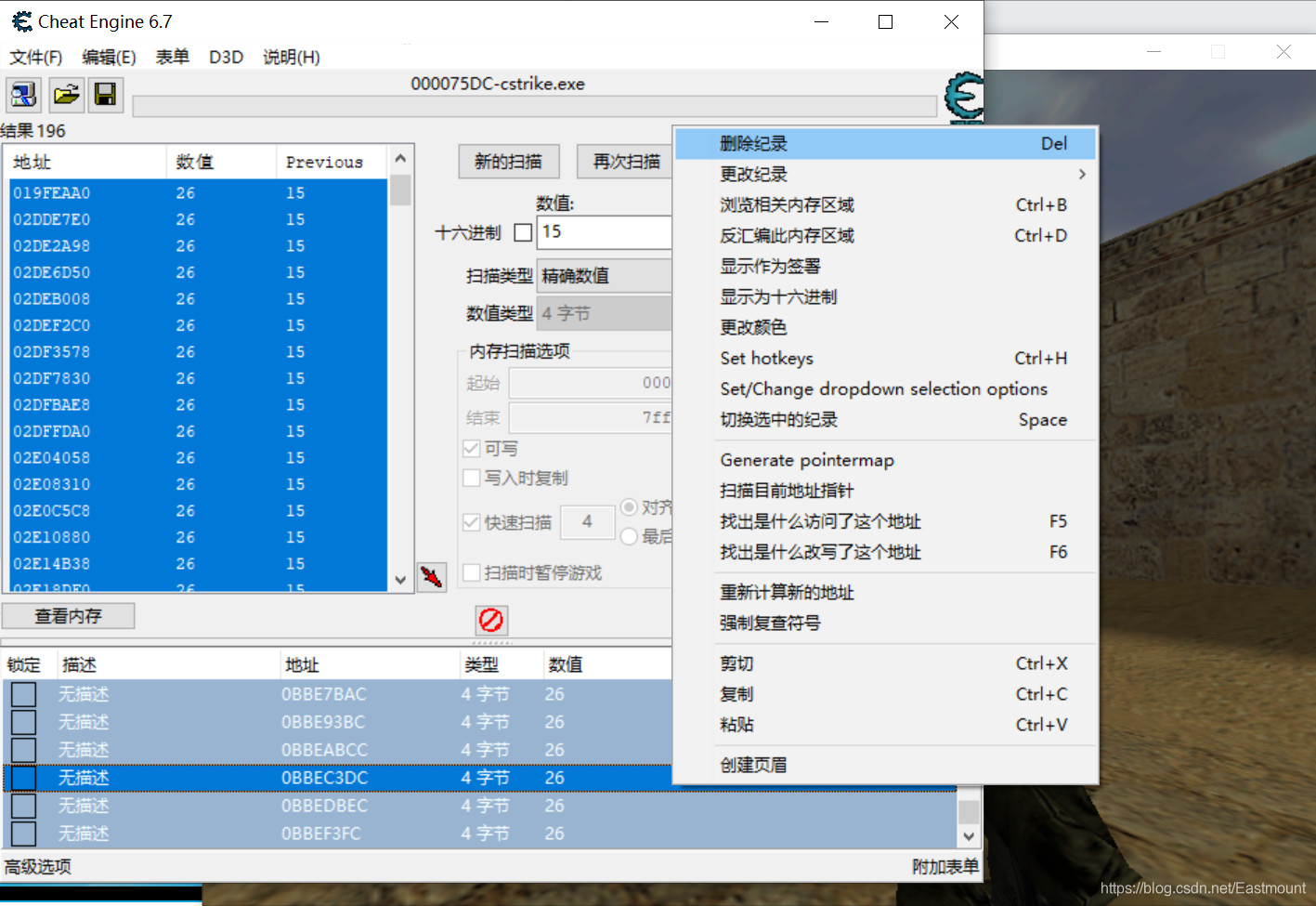The height and width of the screenshot is (906, 1316).
Task: Toggle lock checkbox for address 0BBEDBEC
Action: click(x=23, y=806)
